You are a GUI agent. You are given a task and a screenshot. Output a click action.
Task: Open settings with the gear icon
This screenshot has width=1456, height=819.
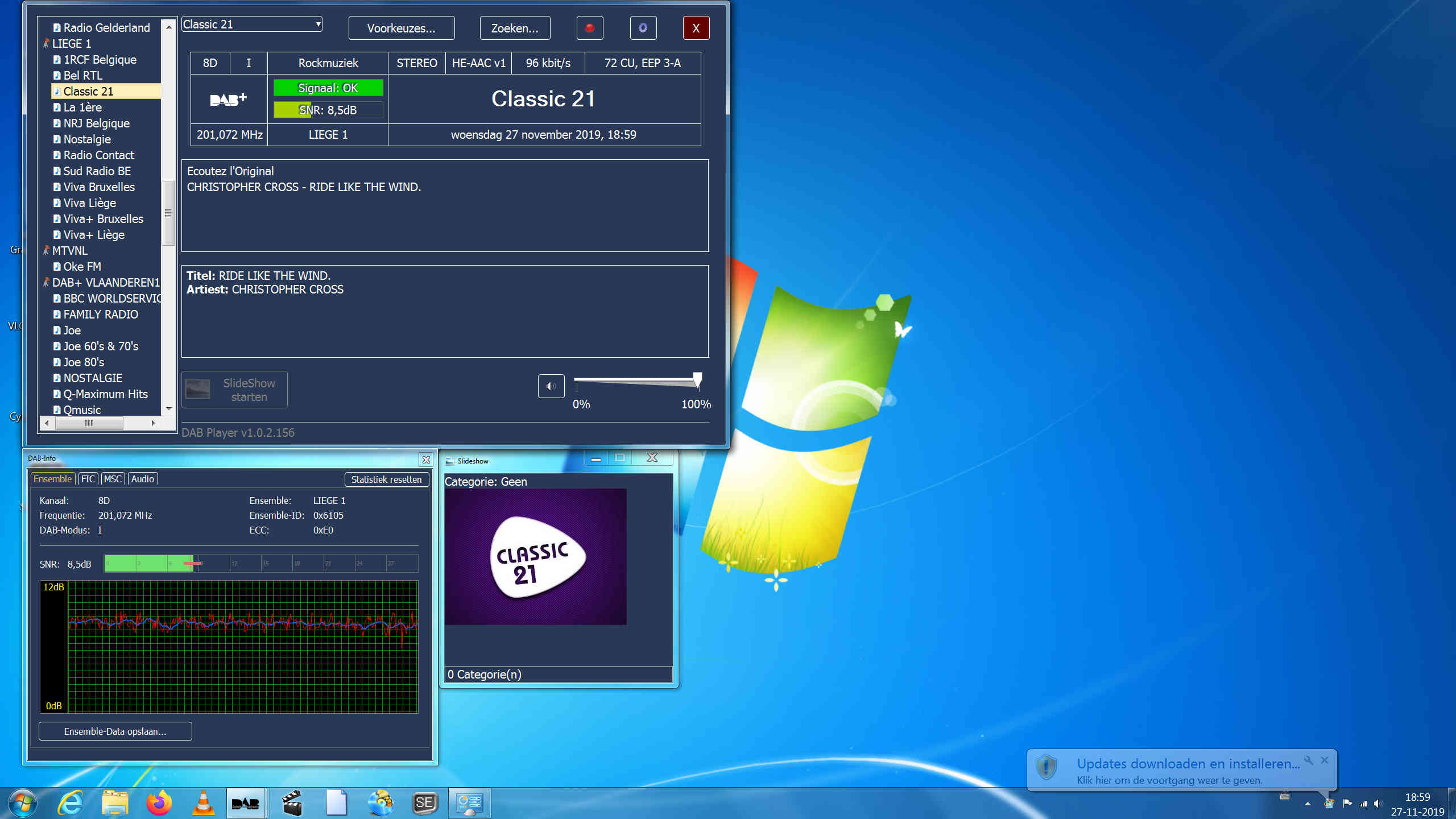(x=643, y=28)
